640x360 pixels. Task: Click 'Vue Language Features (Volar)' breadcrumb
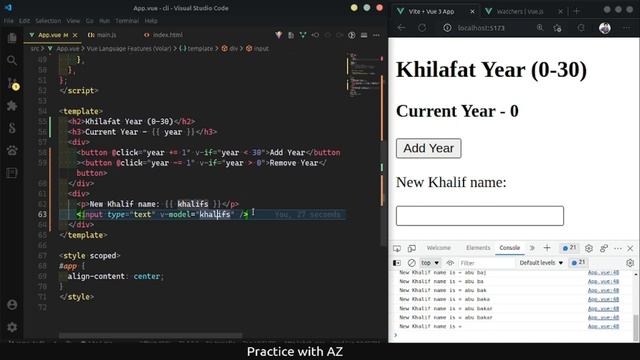tap(129, 49)
